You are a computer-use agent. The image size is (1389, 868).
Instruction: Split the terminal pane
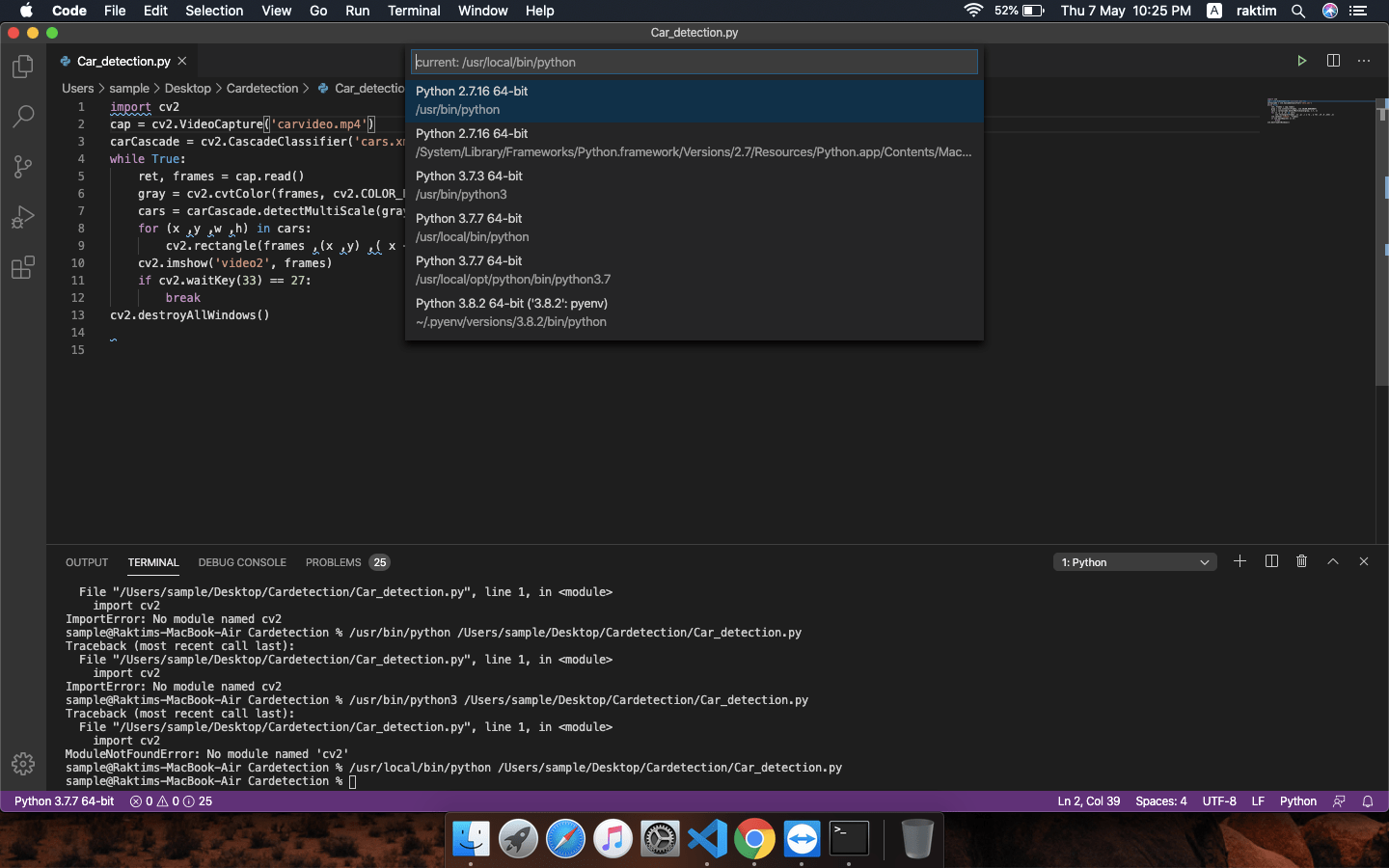1271,561
